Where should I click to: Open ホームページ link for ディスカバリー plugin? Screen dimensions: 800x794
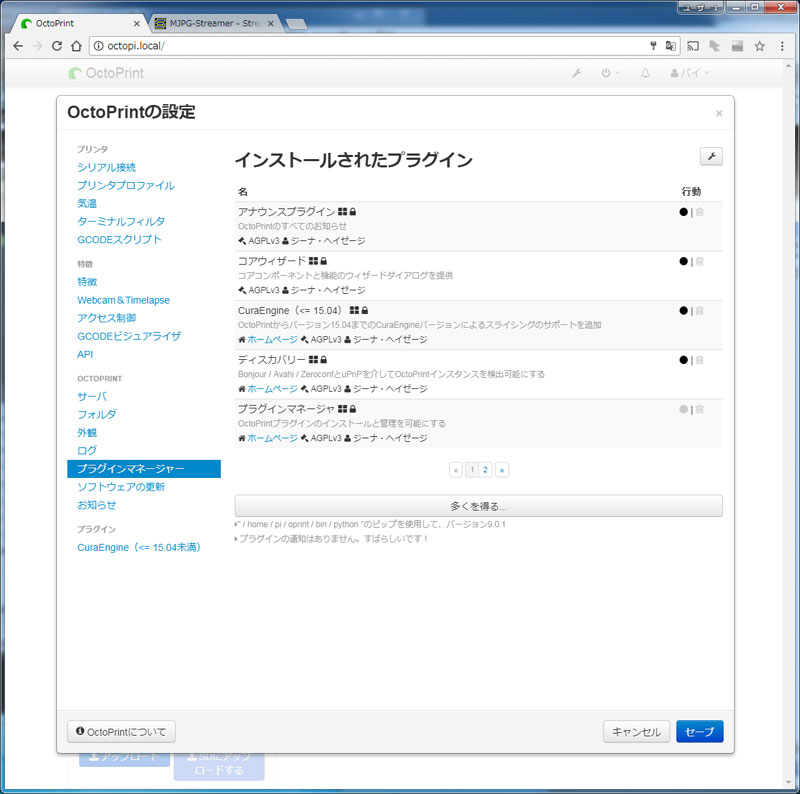click(272, 389)
